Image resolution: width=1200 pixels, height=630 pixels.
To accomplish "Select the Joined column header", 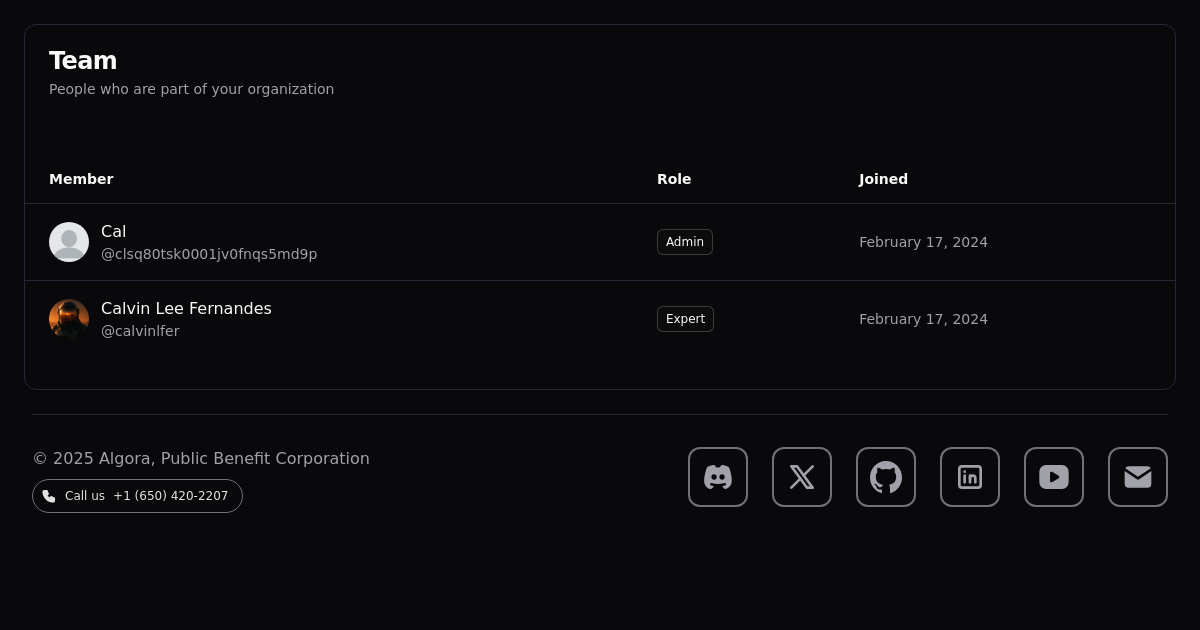I will tap(883, 179).
